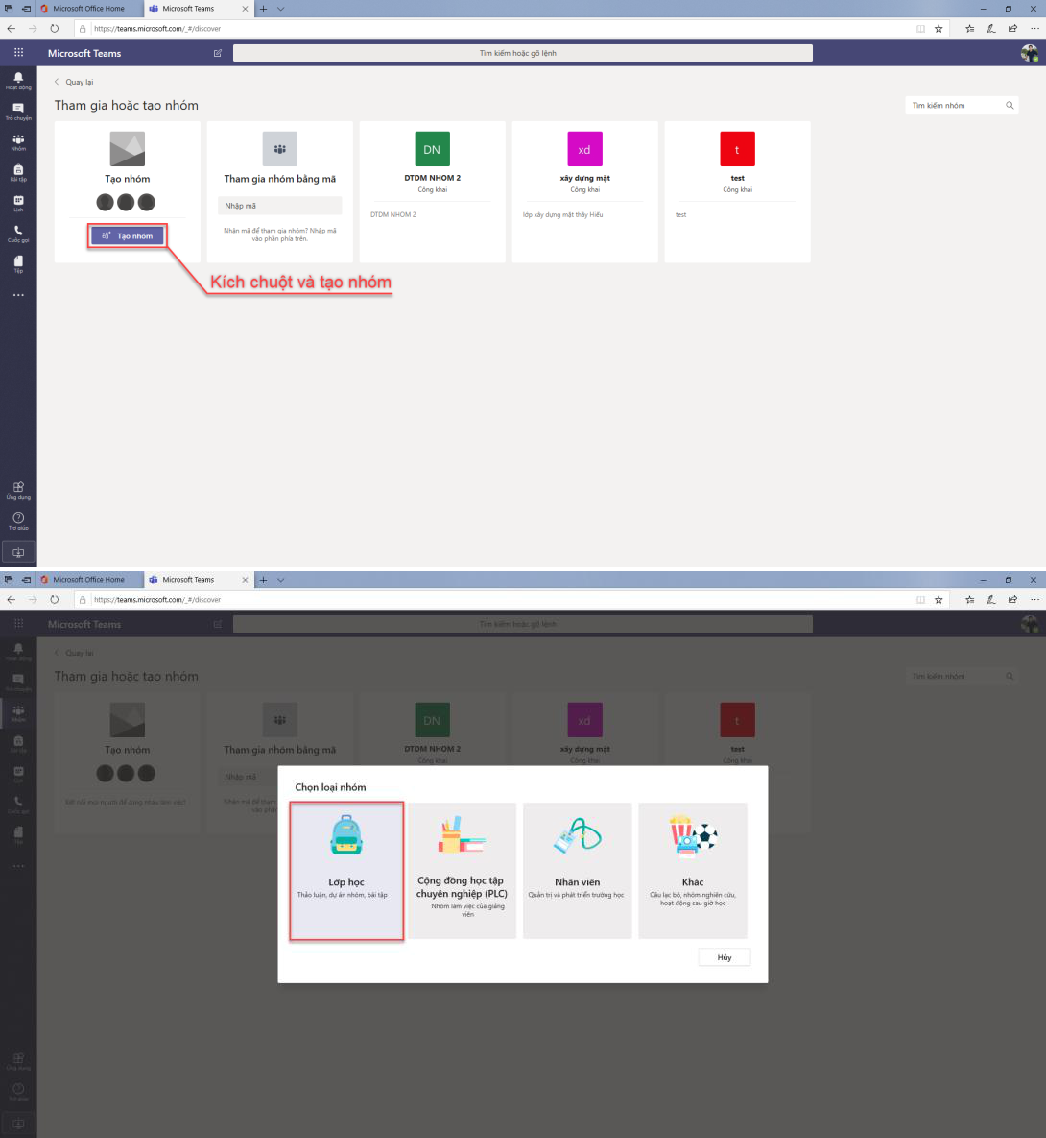Go back via undimmed Quay lại link
Screen dimensions: 1046x1138
pos(75,82)
